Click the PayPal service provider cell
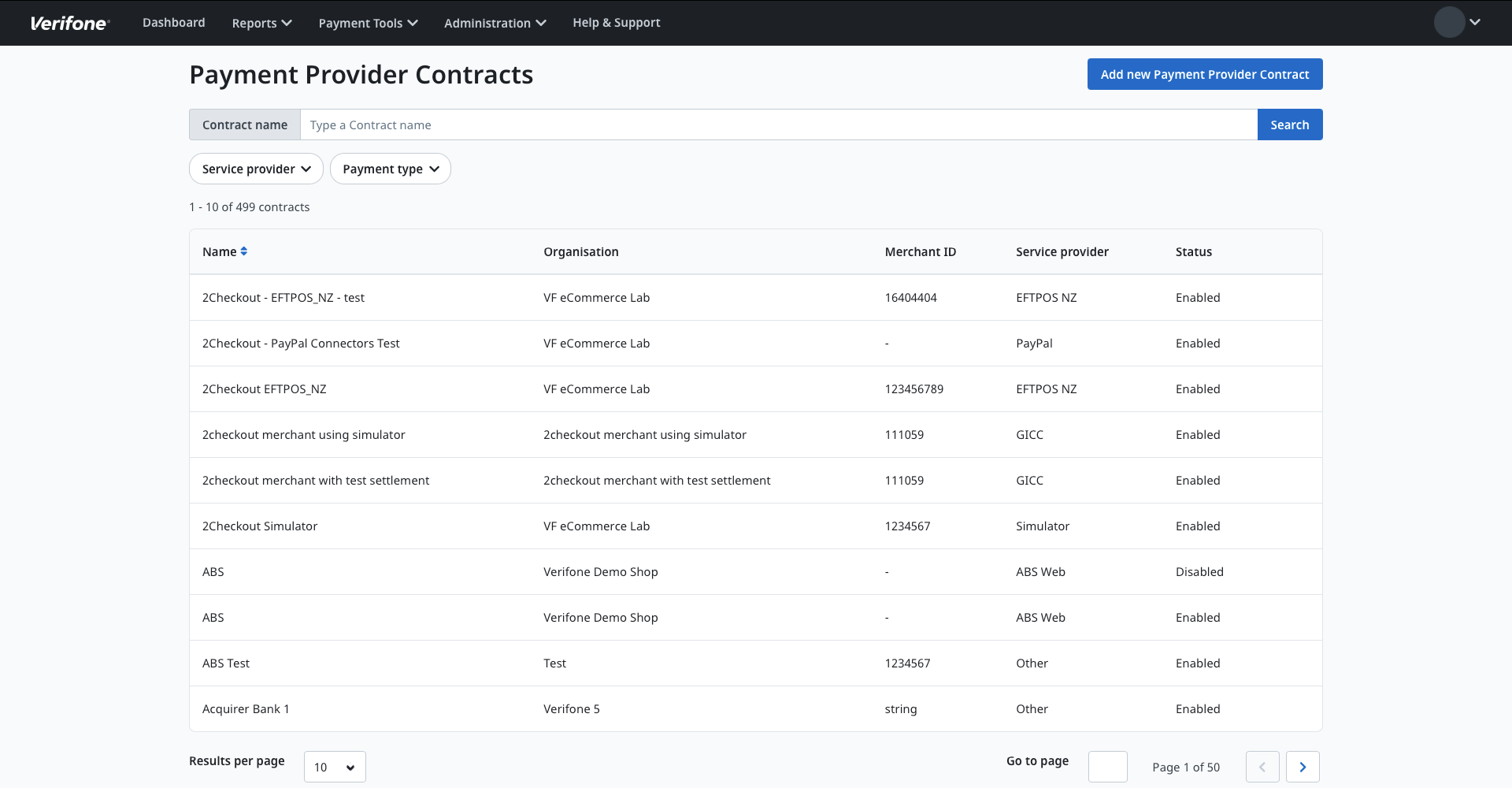This screenshot has width=1512, height=788. click(x=1034, y=343)
